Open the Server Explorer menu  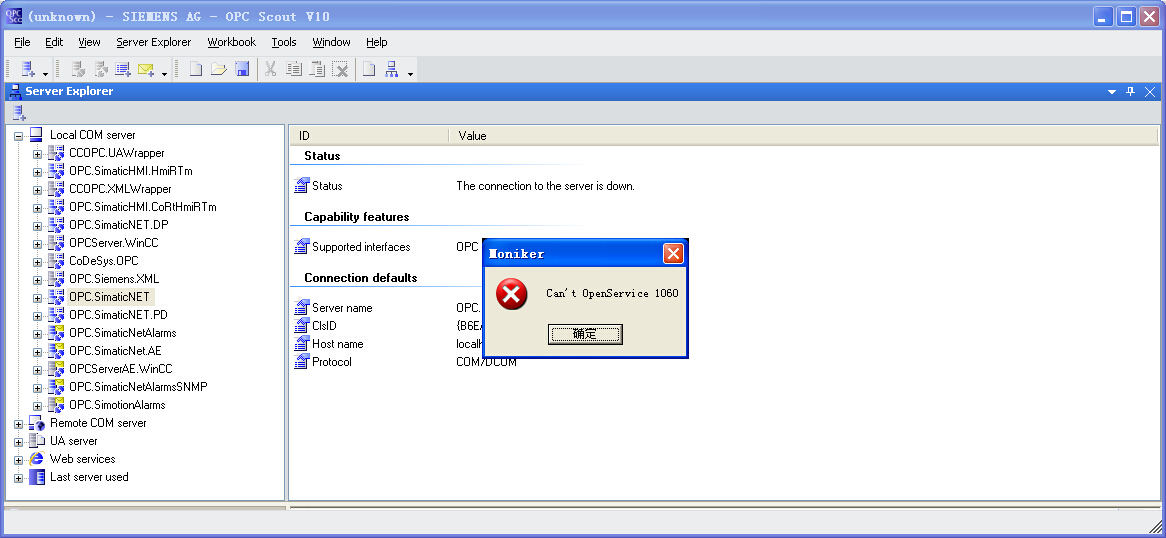(x=154, y=42)
